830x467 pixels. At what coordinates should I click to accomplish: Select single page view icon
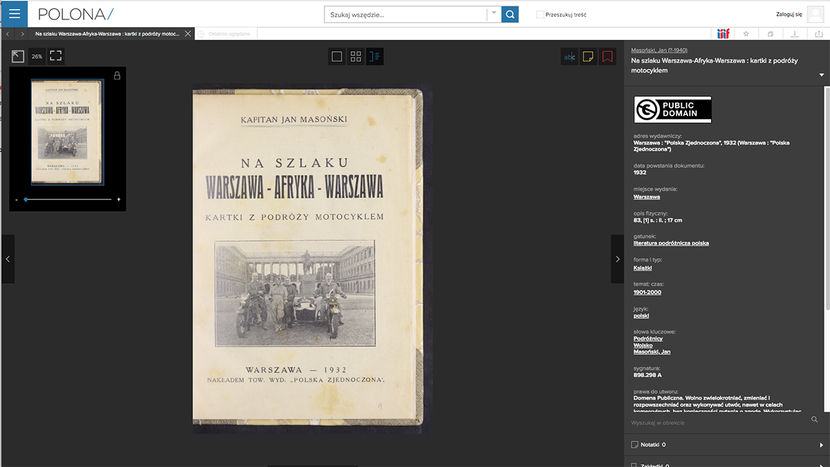pyautogui.click(x=337, y=56)
